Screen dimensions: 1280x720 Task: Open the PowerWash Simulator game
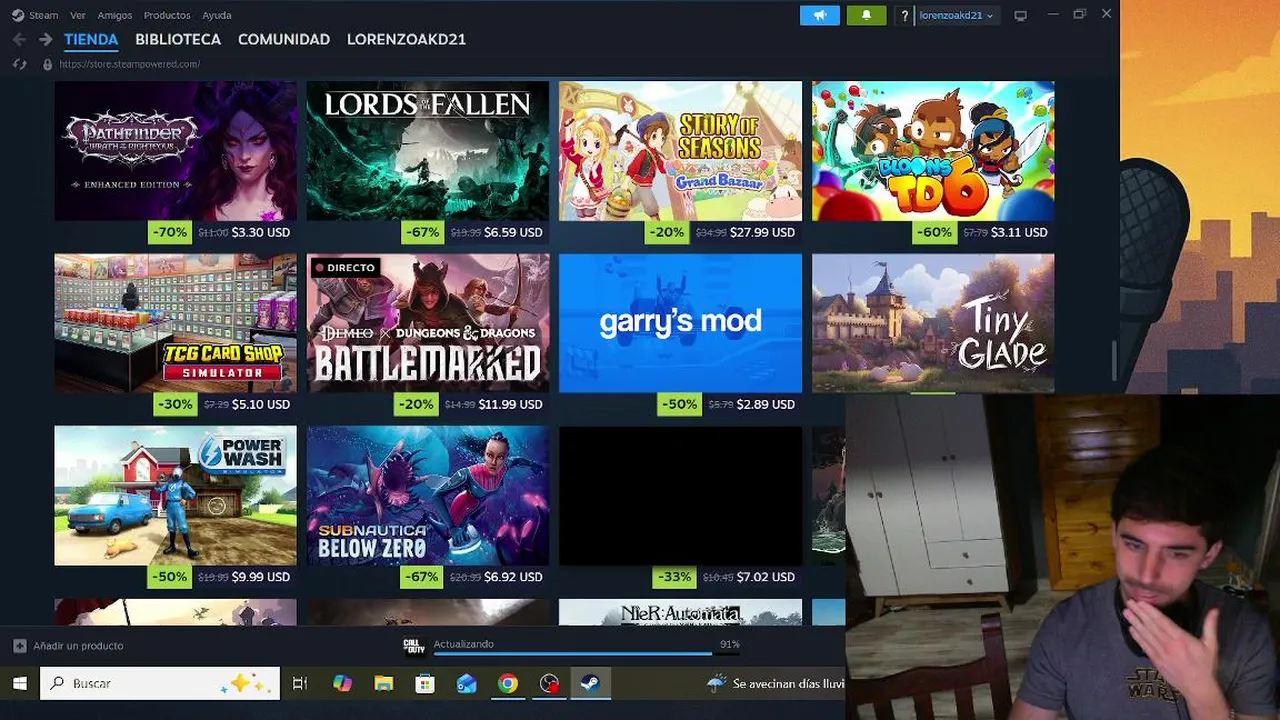(175, 496)
